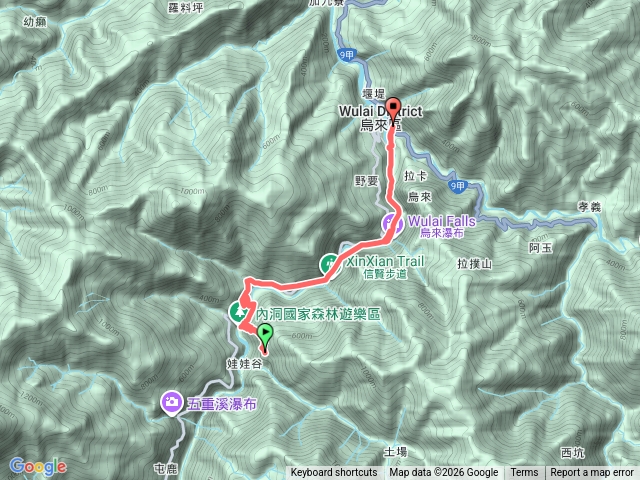Click the 娃娃谷 place label

244,364
